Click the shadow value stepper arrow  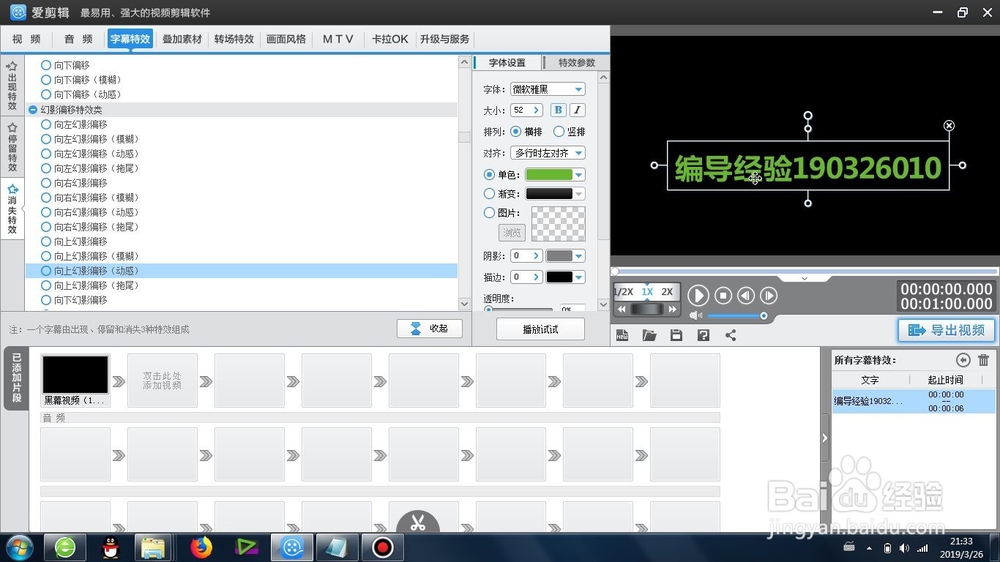tap(536, 256)
